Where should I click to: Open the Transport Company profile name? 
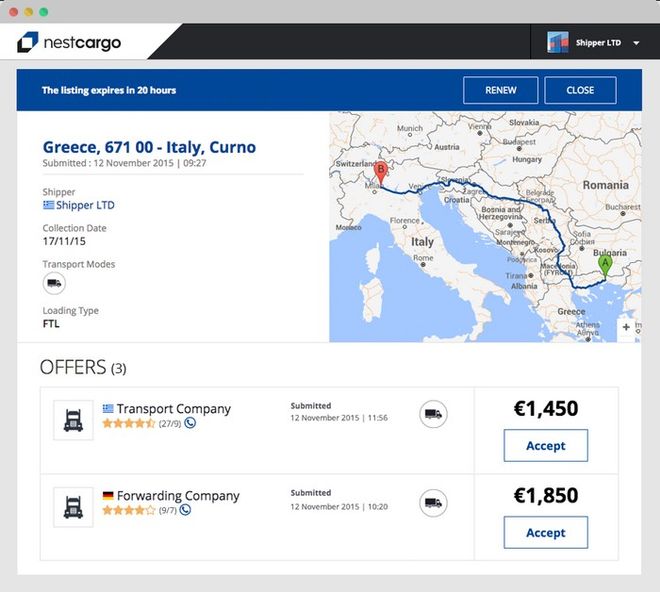tap(173, 409)
